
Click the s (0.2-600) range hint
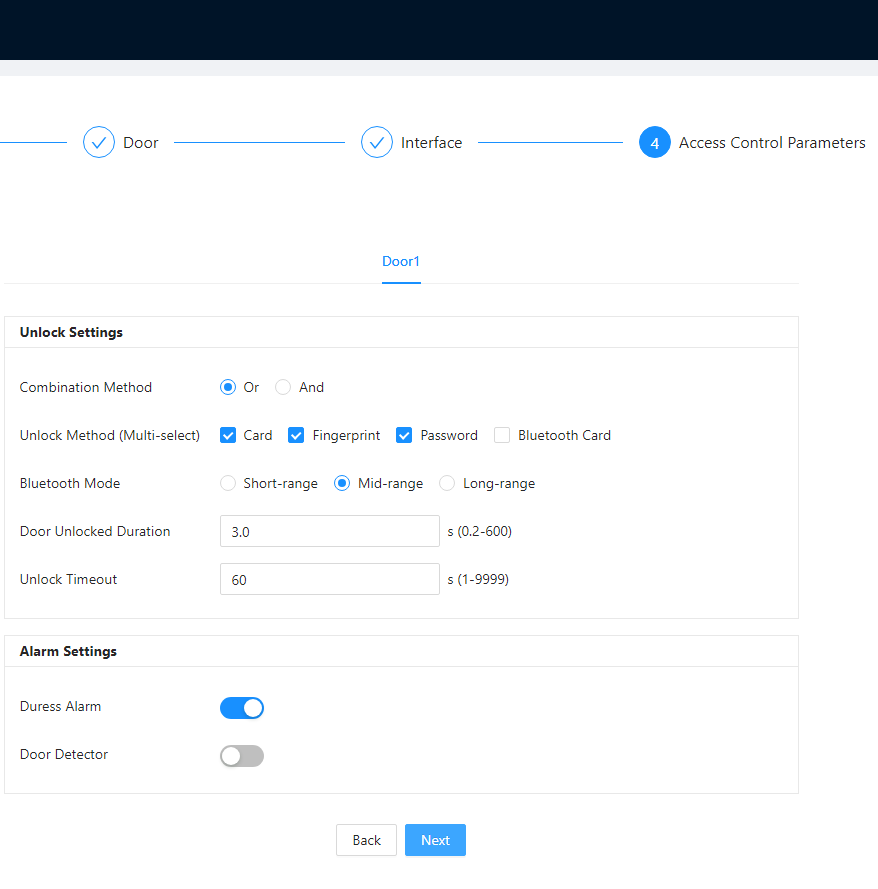[x=480, y=531]
